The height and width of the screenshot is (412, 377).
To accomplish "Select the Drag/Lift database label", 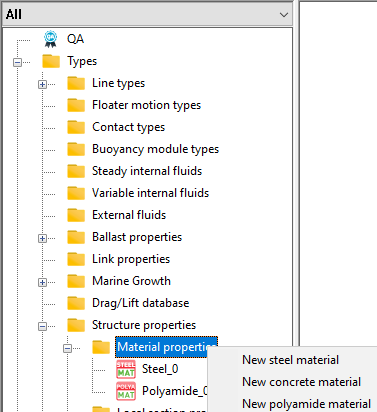I will pos(141,303).
